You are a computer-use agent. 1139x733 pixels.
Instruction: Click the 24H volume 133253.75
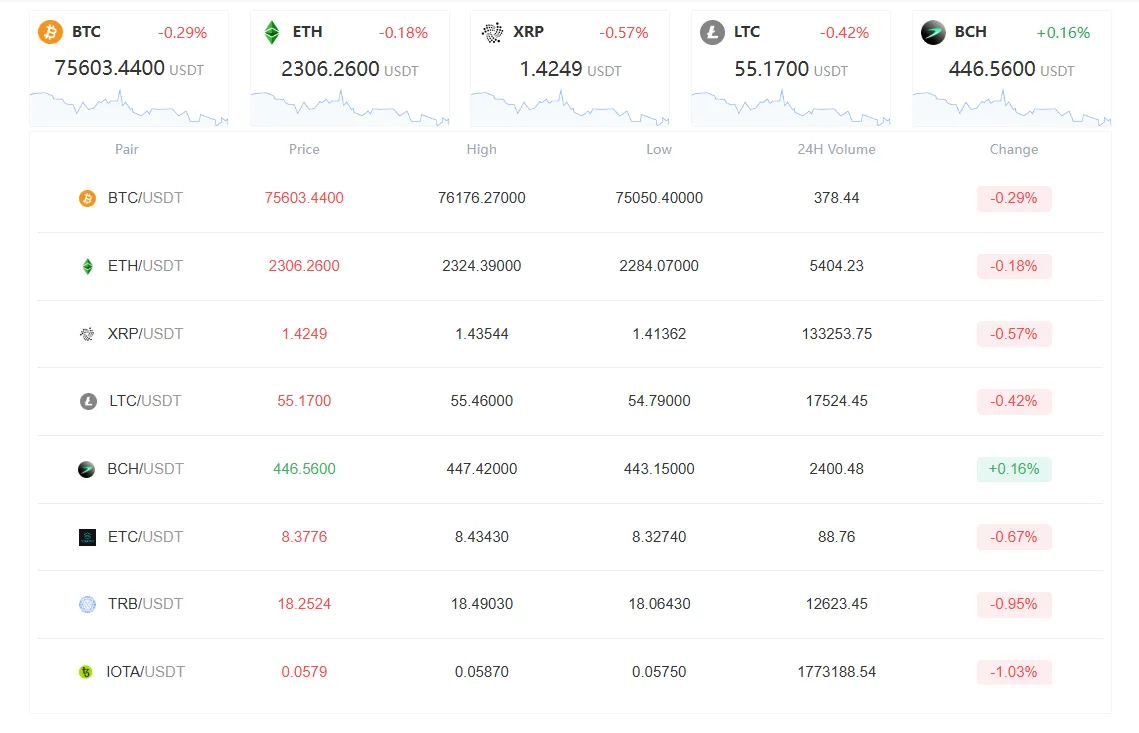pos(837,333)
